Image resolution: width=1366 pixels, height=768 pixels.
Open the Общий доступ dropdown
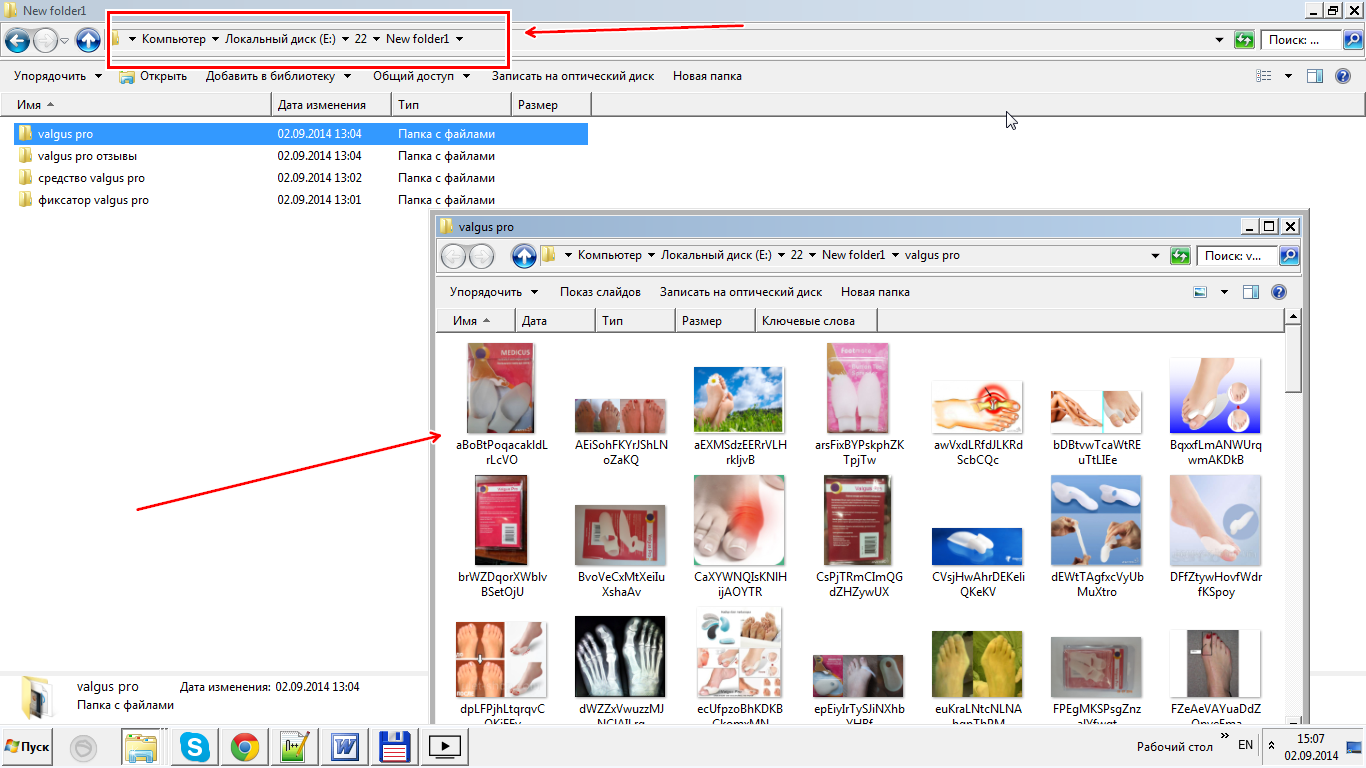(421, 76)
